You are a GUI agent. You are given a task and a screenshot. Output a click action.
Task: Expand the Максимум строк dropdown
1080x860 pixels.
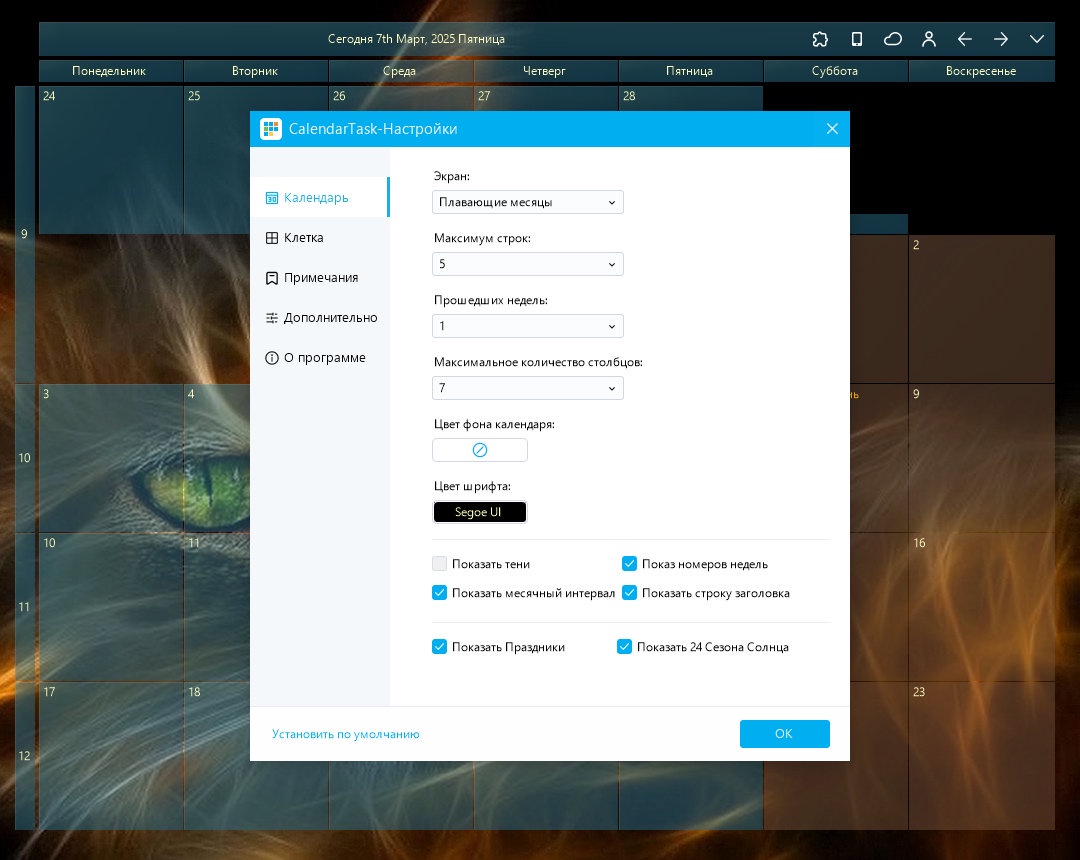tap(528, 264)
